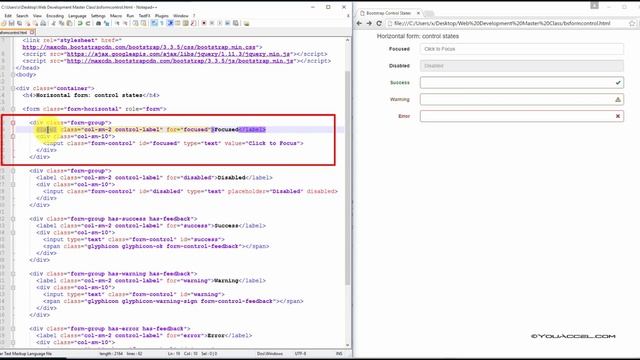This screenshot has height=360, width=640.
Task: Close the bsformcontrol.html Notepad++ tab
Action: [x=32, y=32]
